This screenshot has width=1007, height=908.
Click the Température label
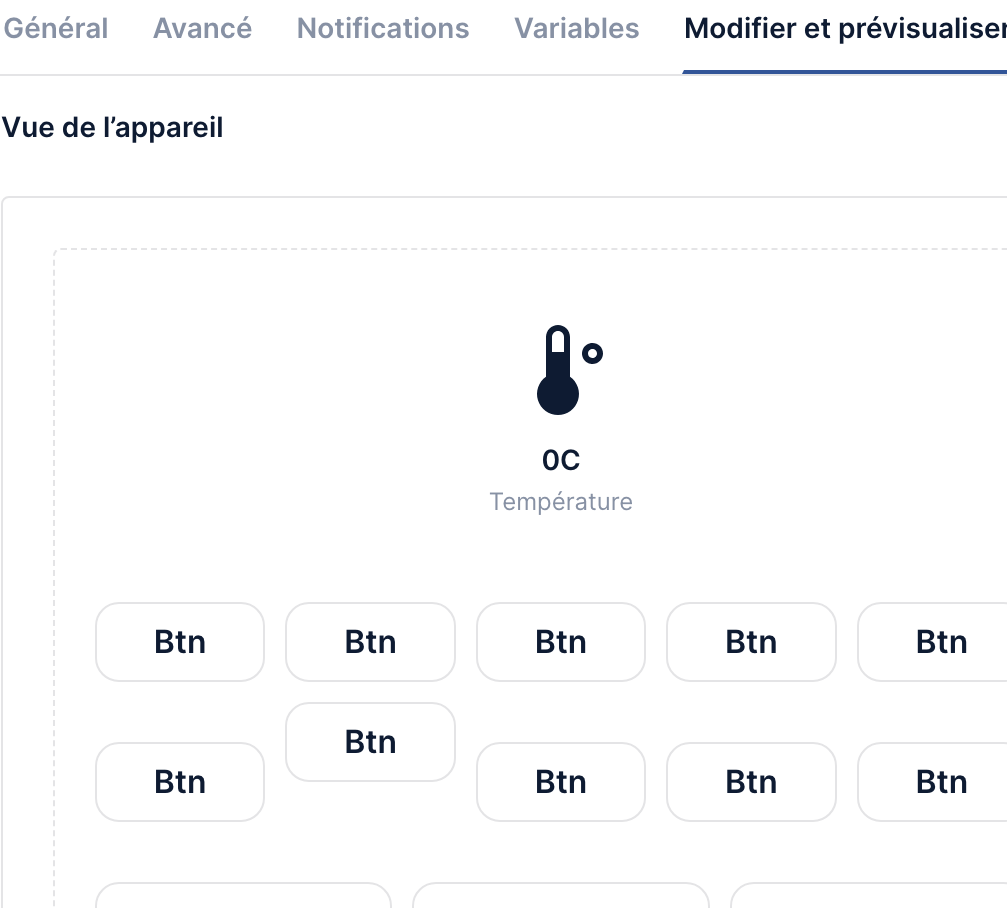tap(561, 502)
